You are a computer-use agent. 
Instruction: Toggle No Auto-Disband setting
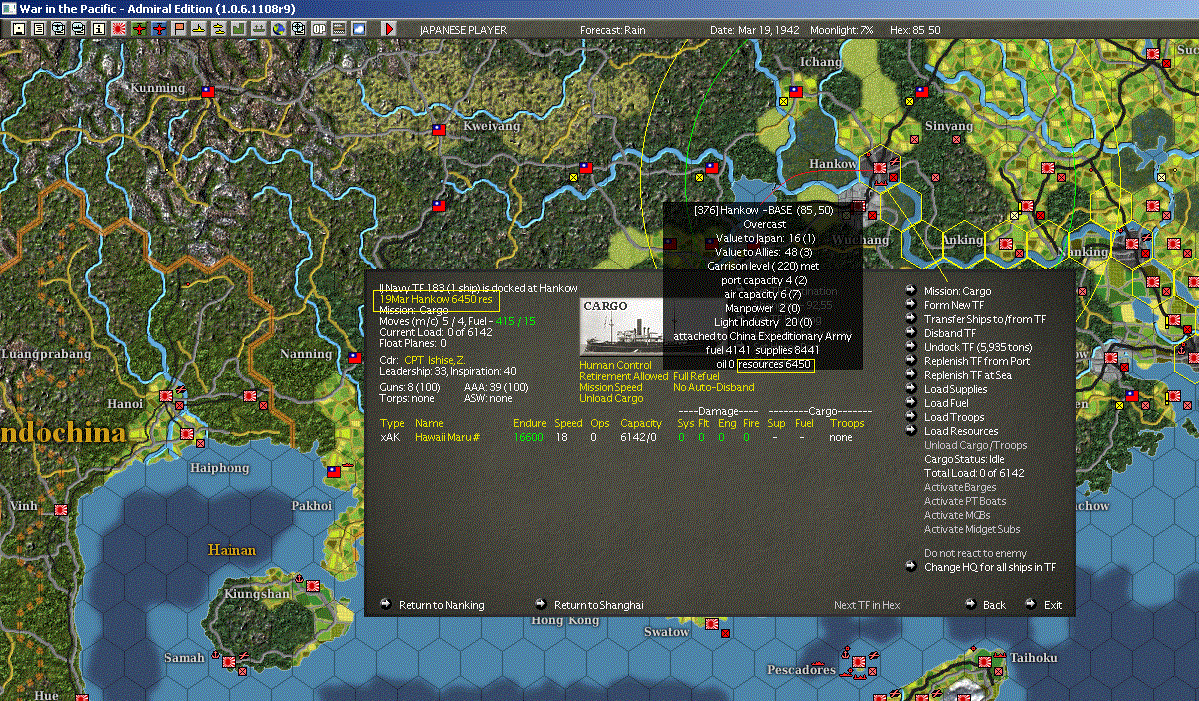pyautogui.click(x=713, y=388)
